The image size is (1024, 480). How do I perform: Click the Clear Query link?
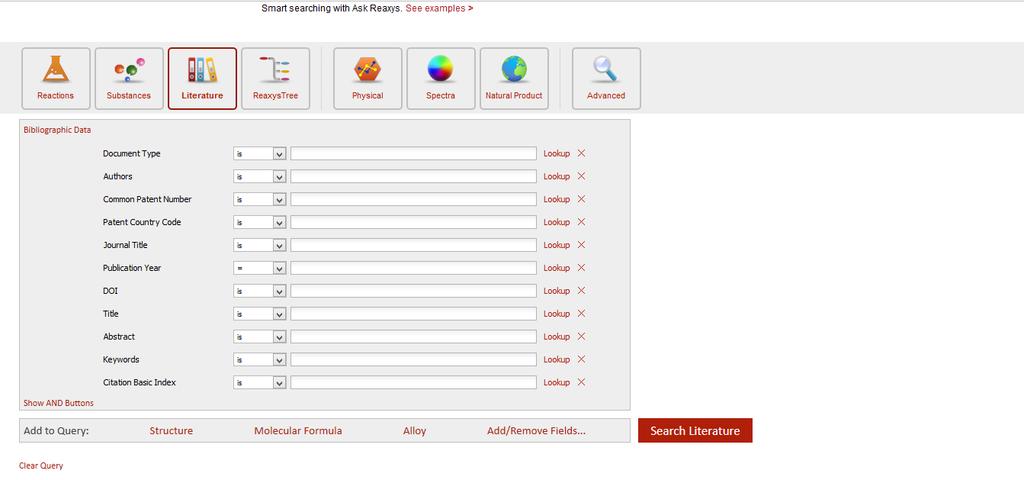pos(41,466)
